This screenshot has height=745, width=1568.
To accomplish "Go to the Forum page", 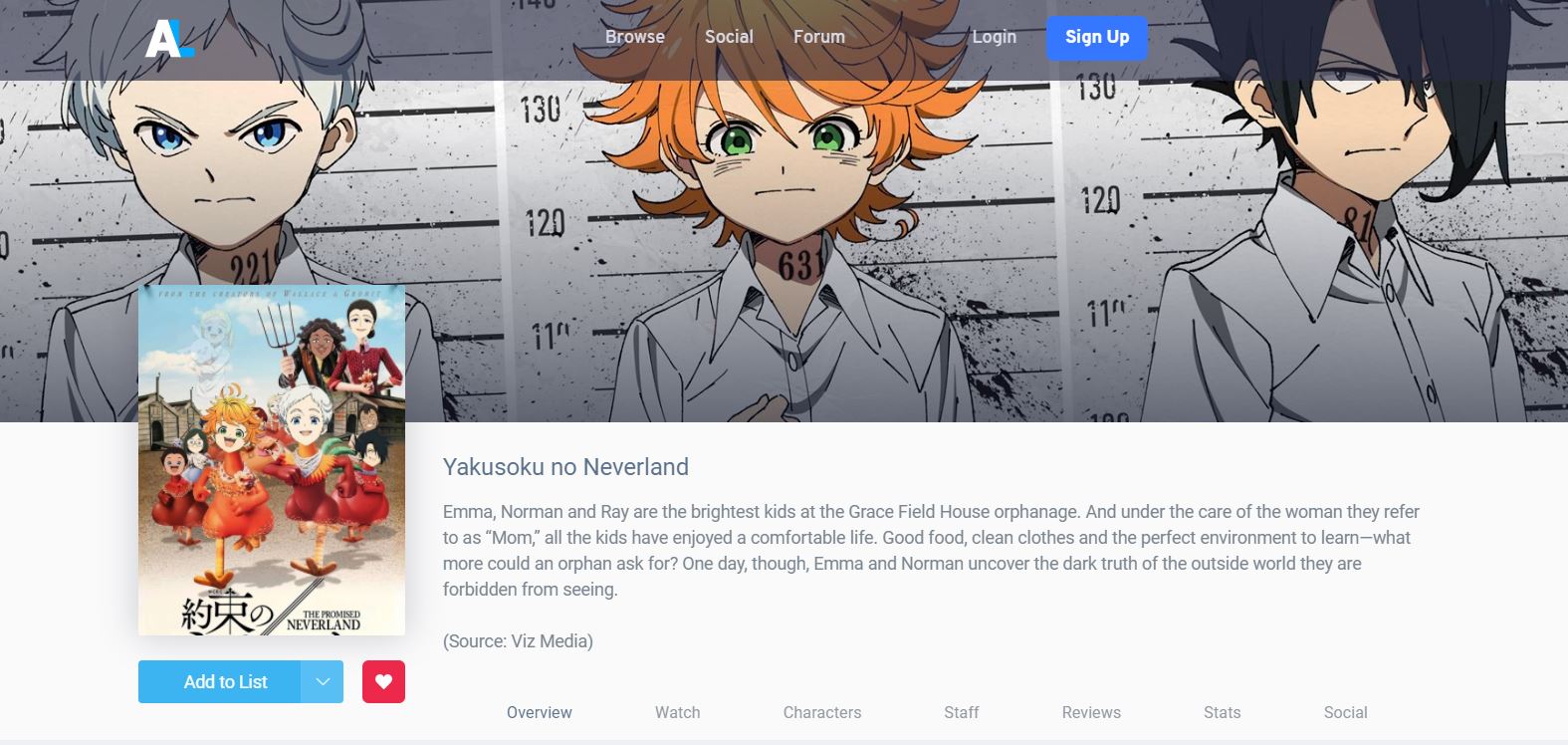I will pos(819,37).
